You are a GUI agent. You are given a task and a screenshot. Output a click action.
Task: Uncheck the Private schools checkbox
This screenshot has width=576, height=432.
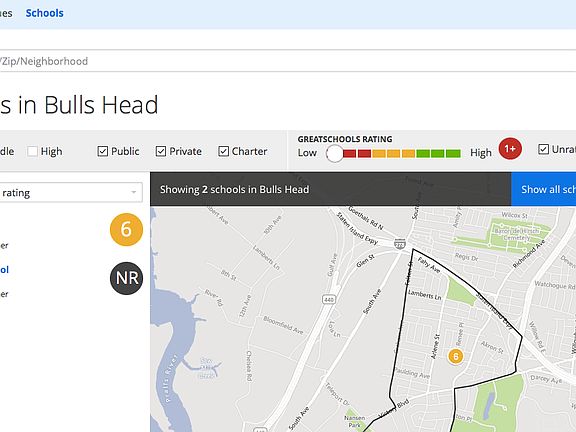point(161,151)
